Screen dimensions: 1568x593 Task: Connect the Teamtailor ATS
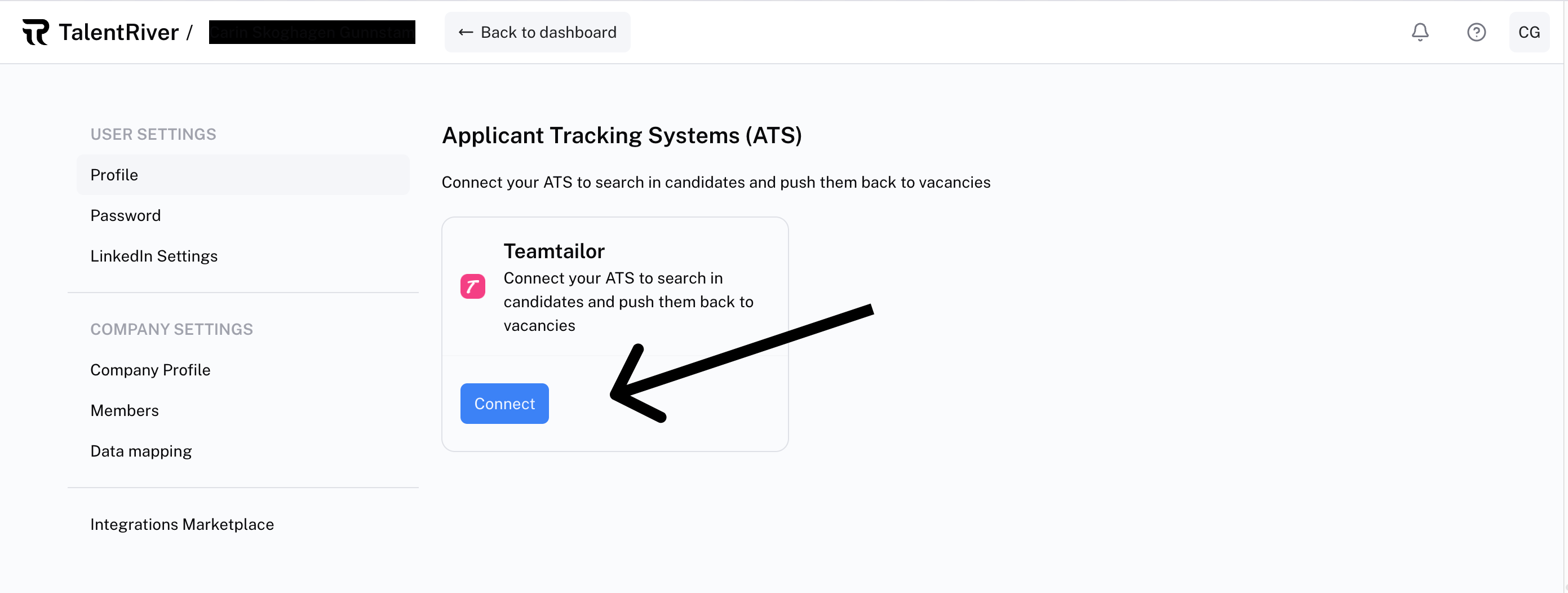pos(504,404)
